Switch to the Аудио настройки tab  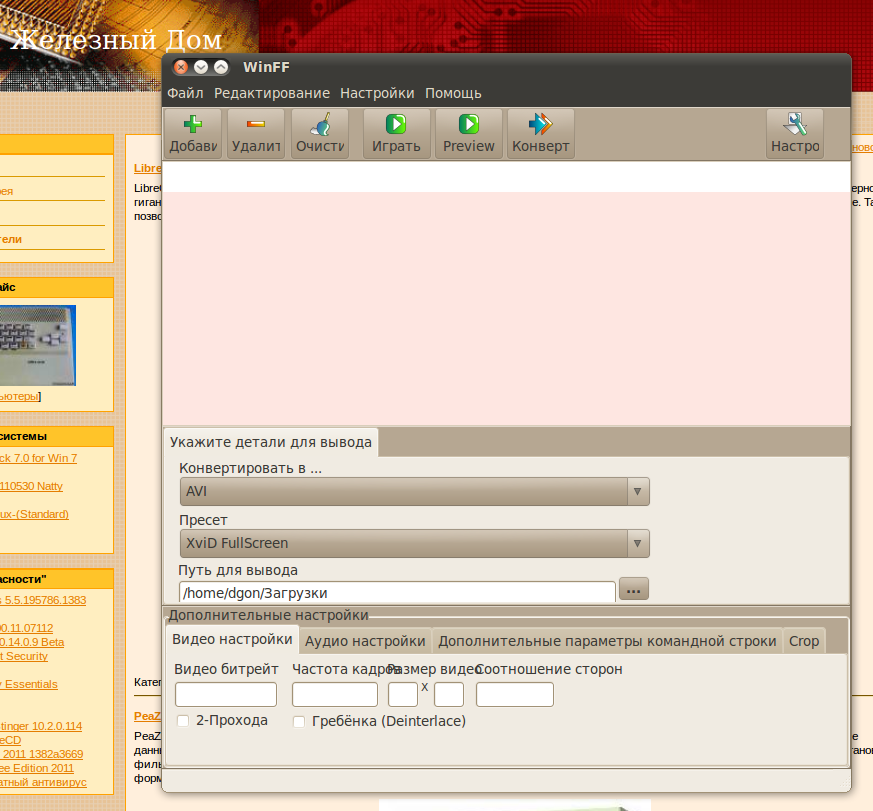tap(365, 641)
